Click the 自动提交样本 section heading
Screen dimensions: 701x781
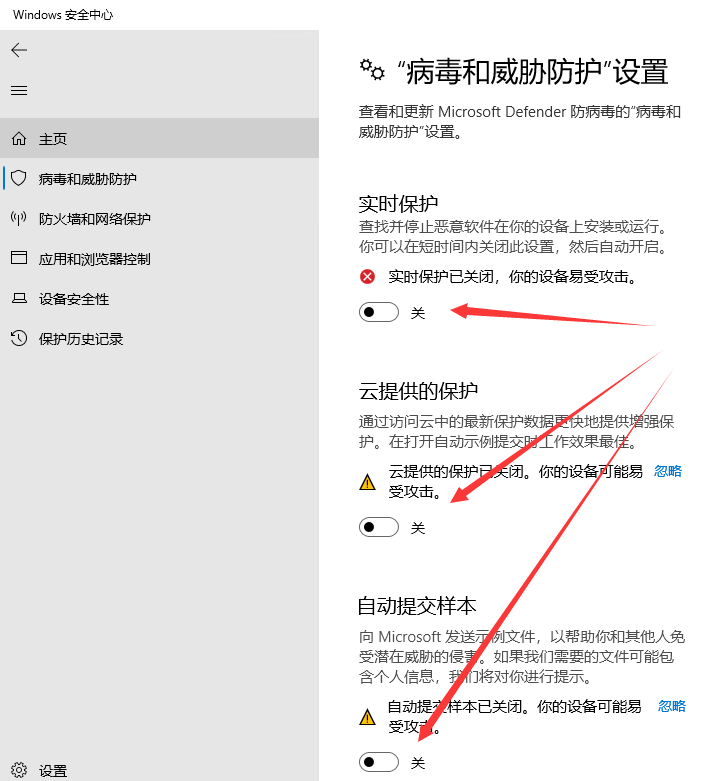point(417,606)
